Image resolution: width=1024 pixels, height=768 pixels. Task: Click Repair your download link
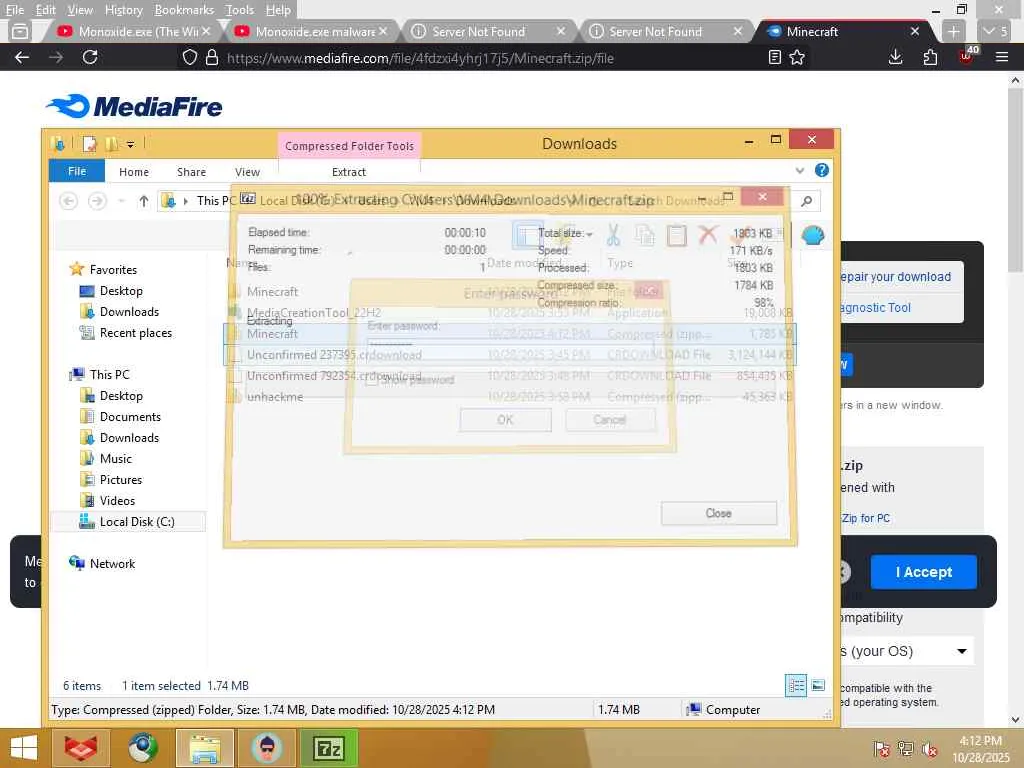[895, 277]
